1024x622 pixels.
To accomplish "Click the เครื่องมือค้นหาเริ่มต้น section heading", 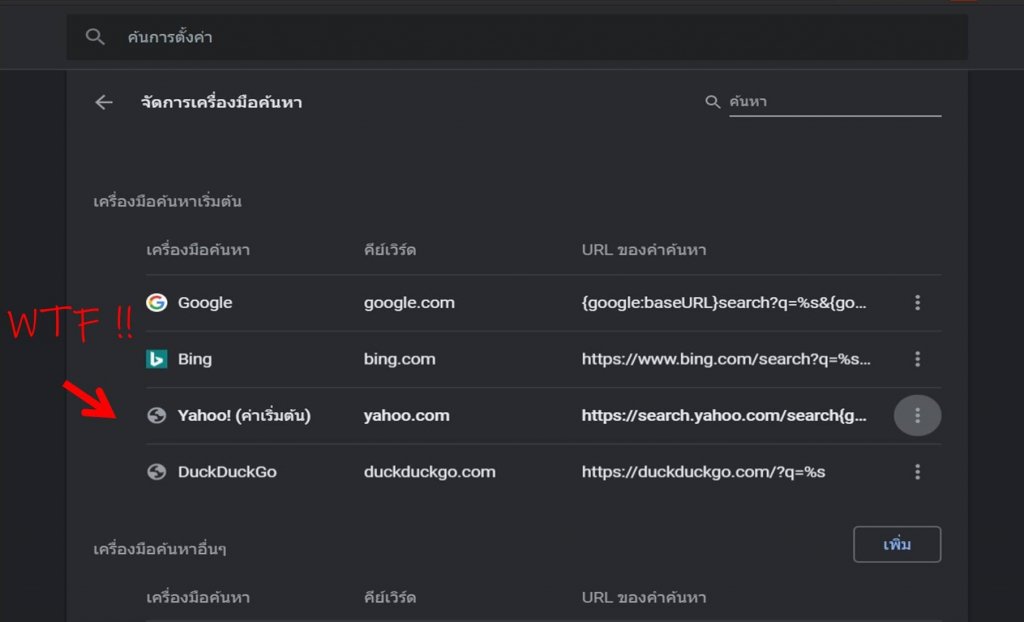I will click(167, 201).
